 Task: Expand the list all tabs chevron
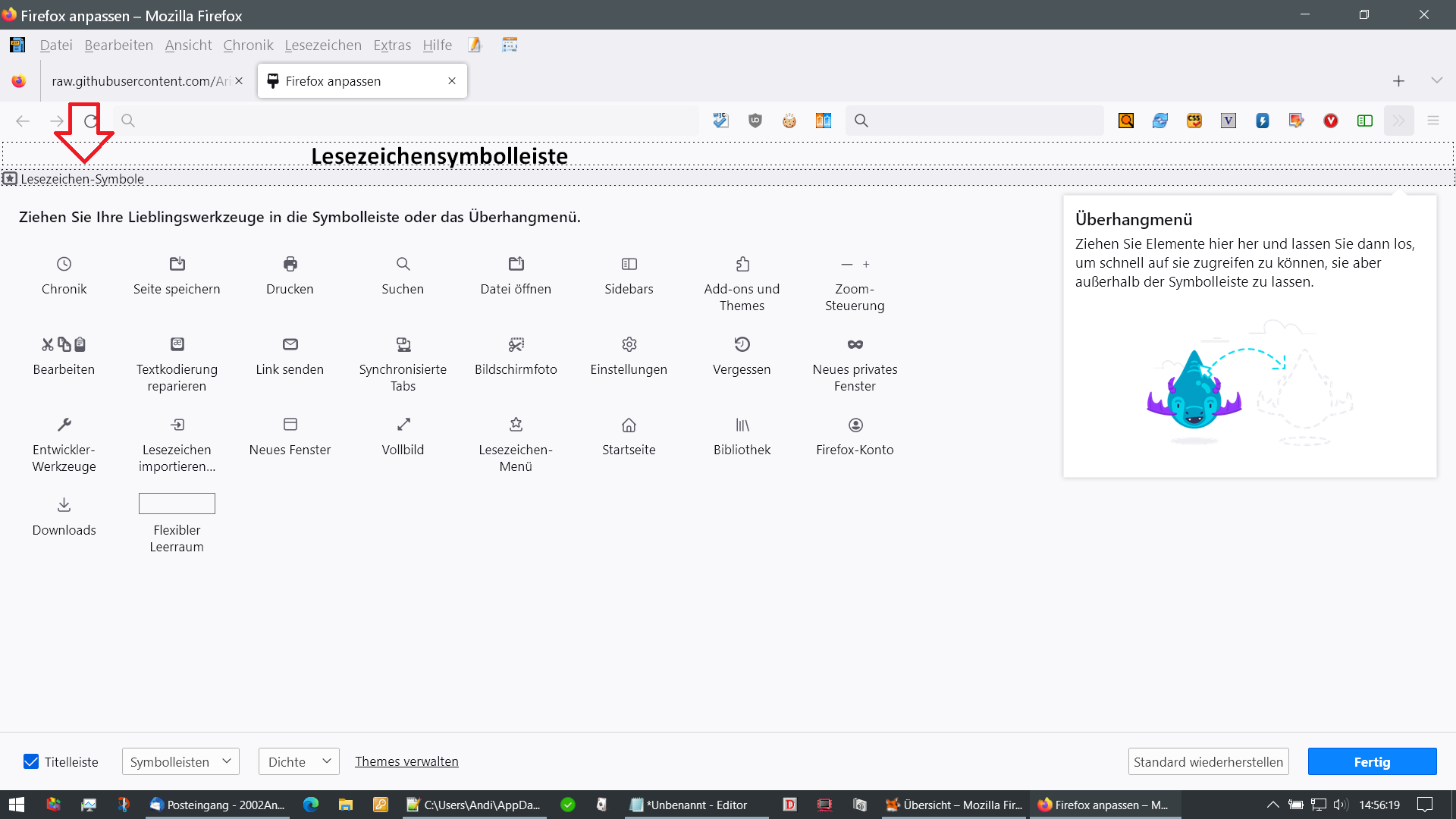click(1436, 80)
